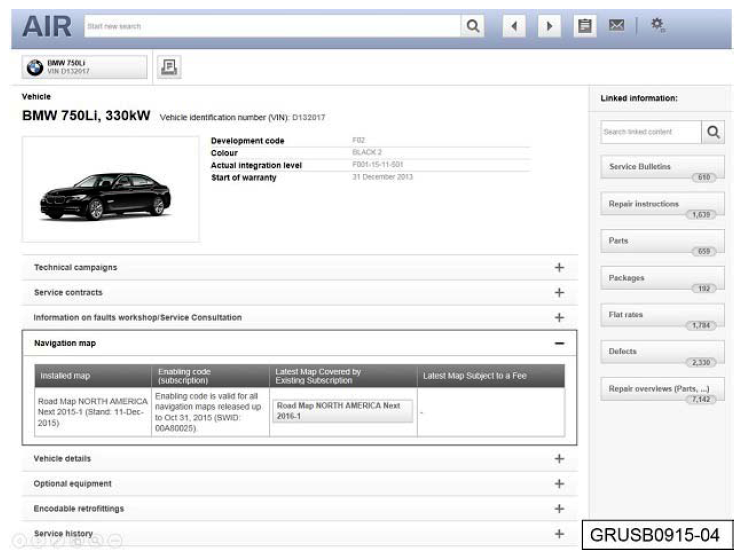Viewport: 743px width, 559px height.
Task: Click the Actual integration level value
Action: [x=378, y=164]
